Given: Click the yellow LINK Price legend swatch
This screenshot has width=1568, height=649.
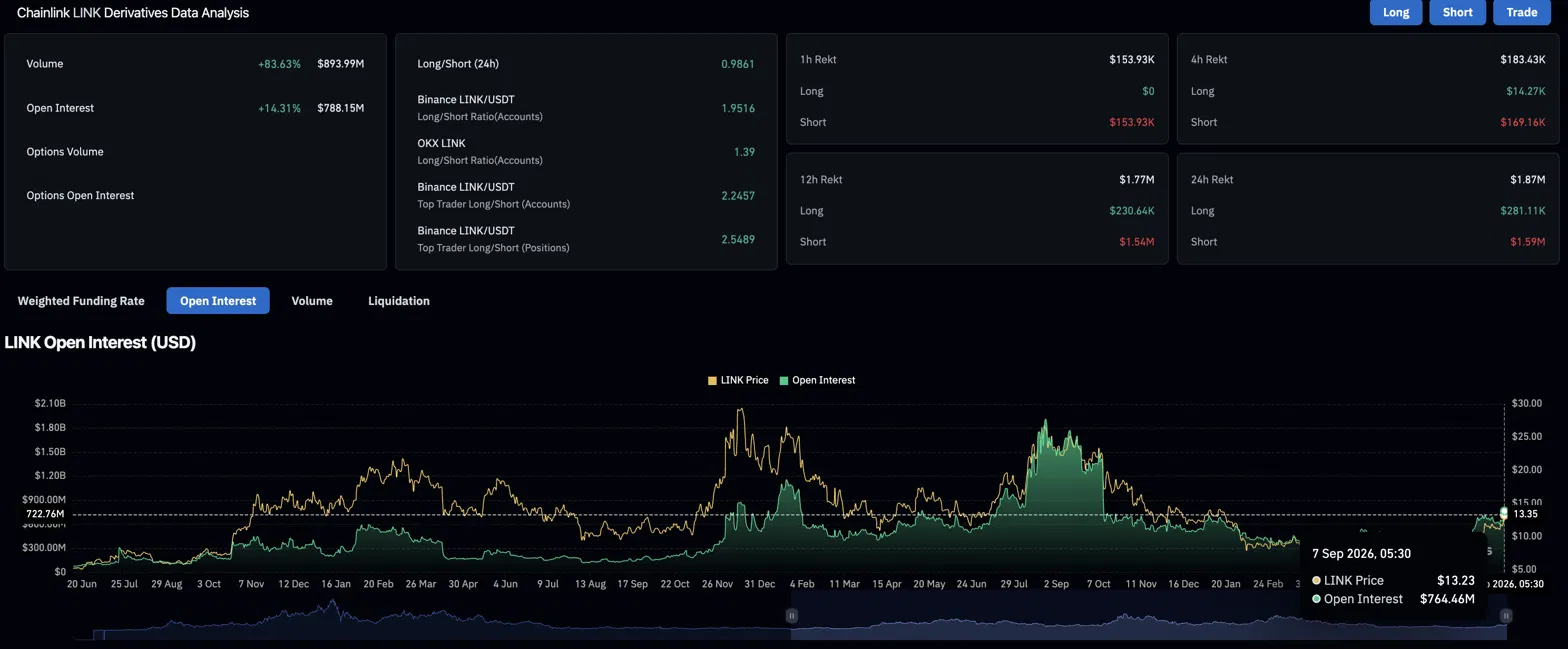Looking at the screenshot, I should (712, 380).
